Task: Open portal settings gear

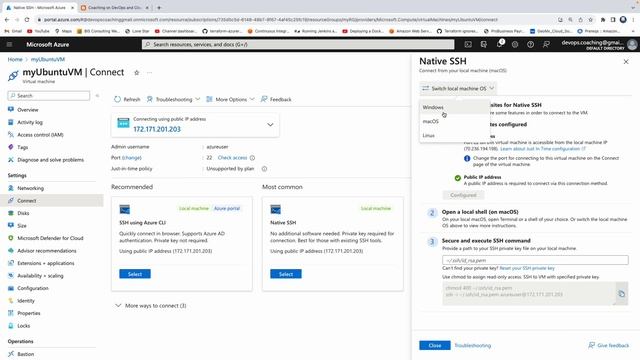Action: (x=515, y=44)
